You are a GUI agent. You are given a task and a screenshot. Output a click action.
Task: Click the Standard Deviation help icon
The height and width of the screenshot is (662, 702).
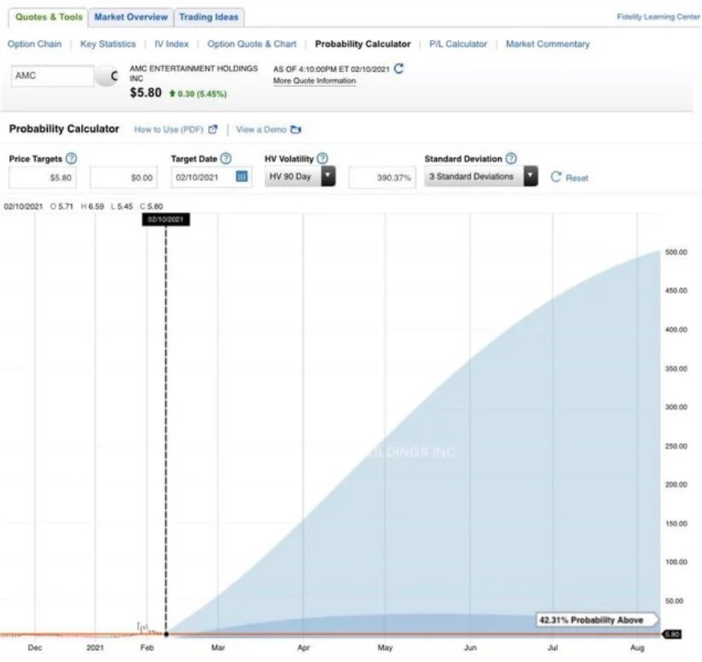[x=511, y=158]
